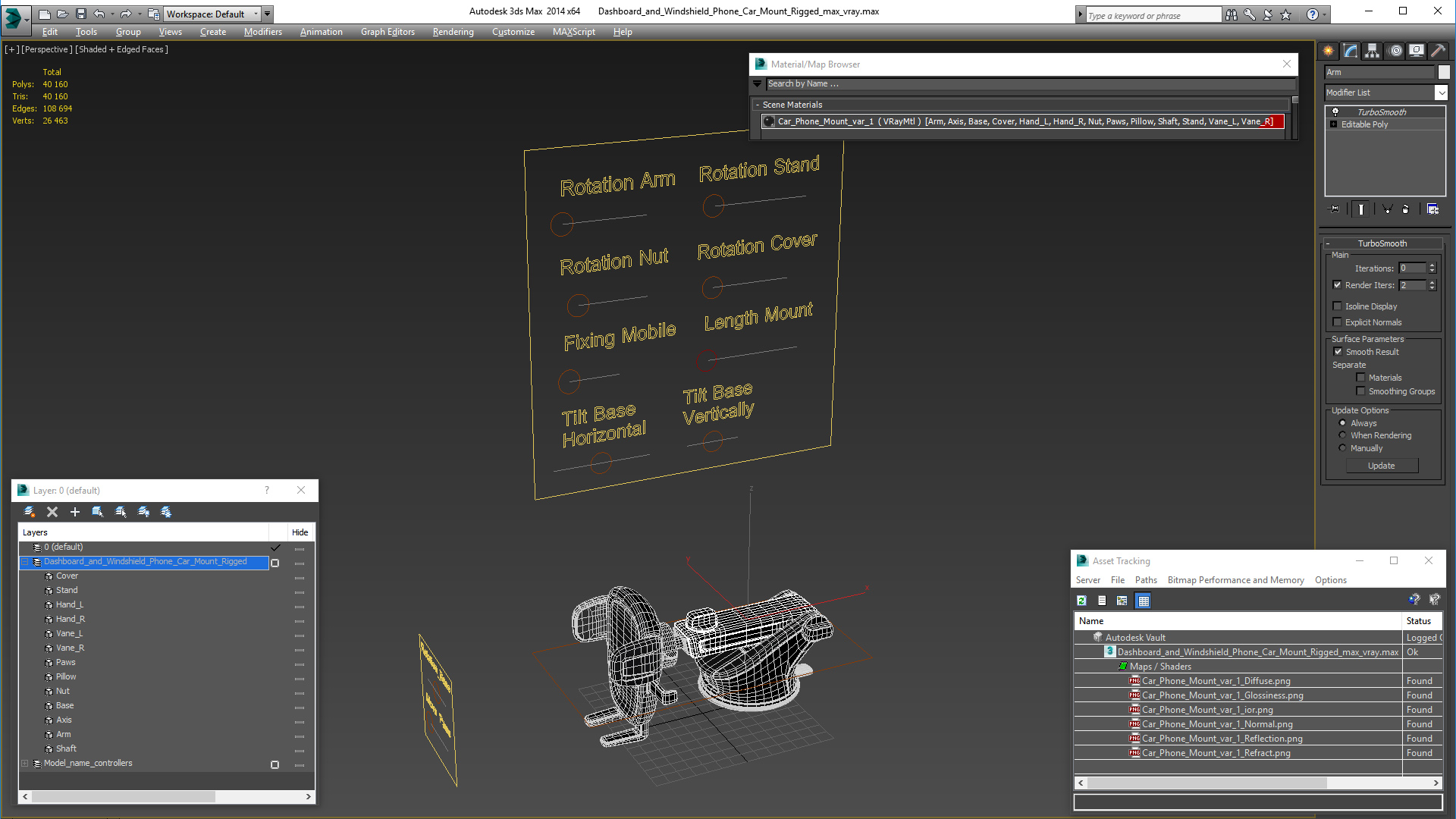Switch Asset Tracking to table view
Screen dimensions: 1456x819
(x=1144, y=601)
